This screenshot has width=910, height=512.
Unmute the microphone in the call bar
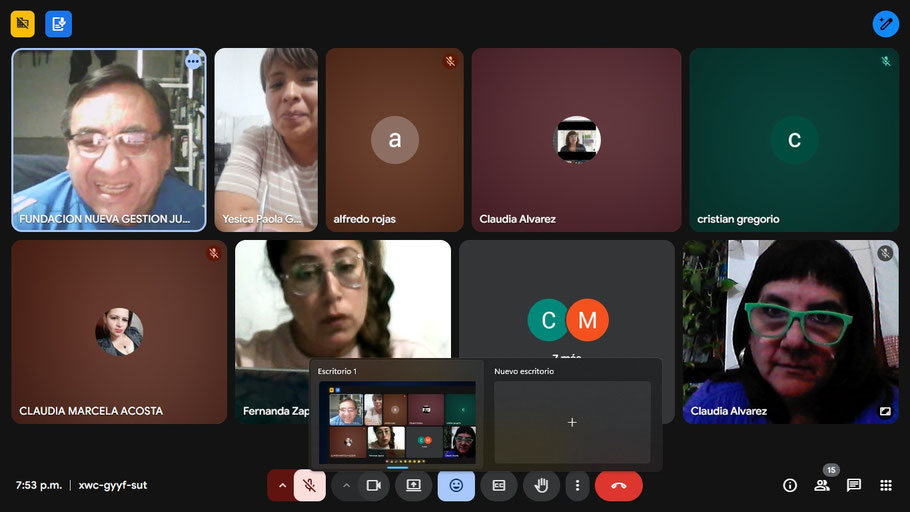310,485
